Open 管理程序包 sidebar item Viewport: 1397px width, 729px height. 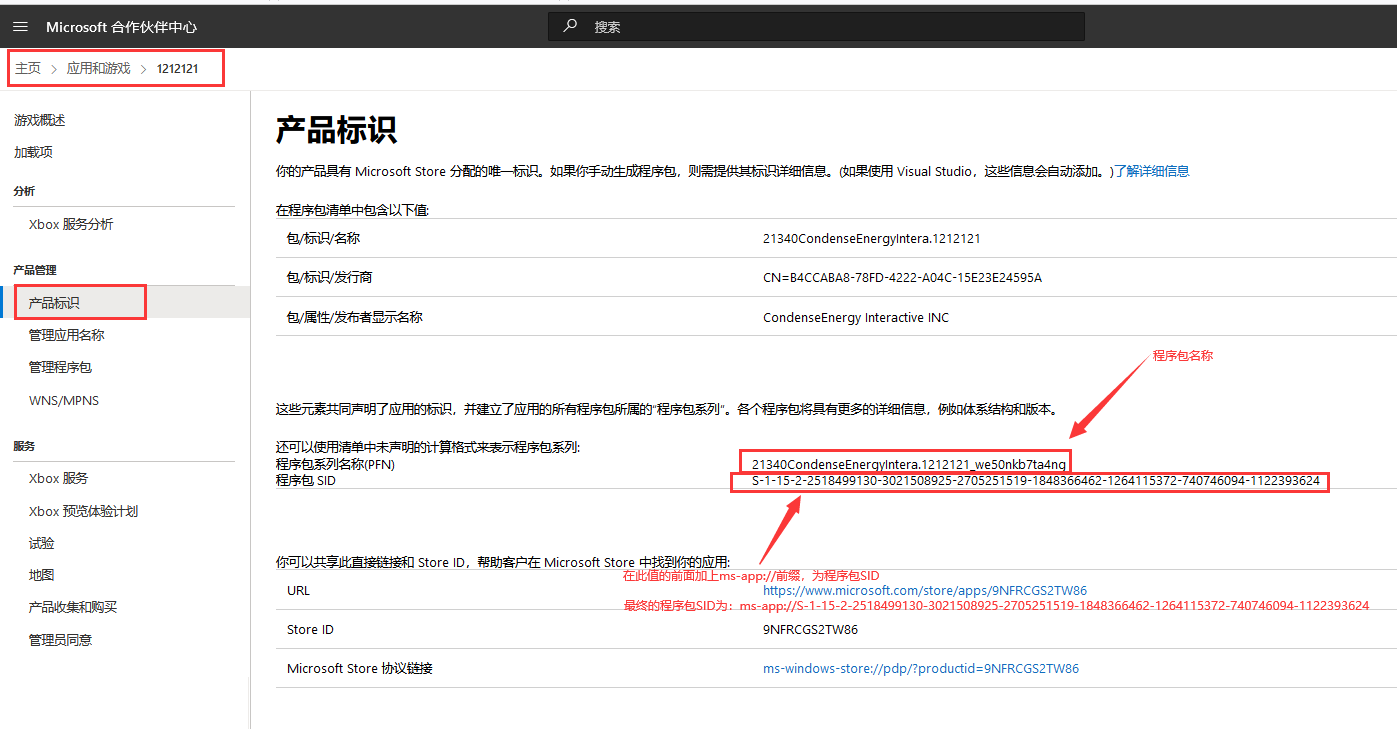point(60,367)
